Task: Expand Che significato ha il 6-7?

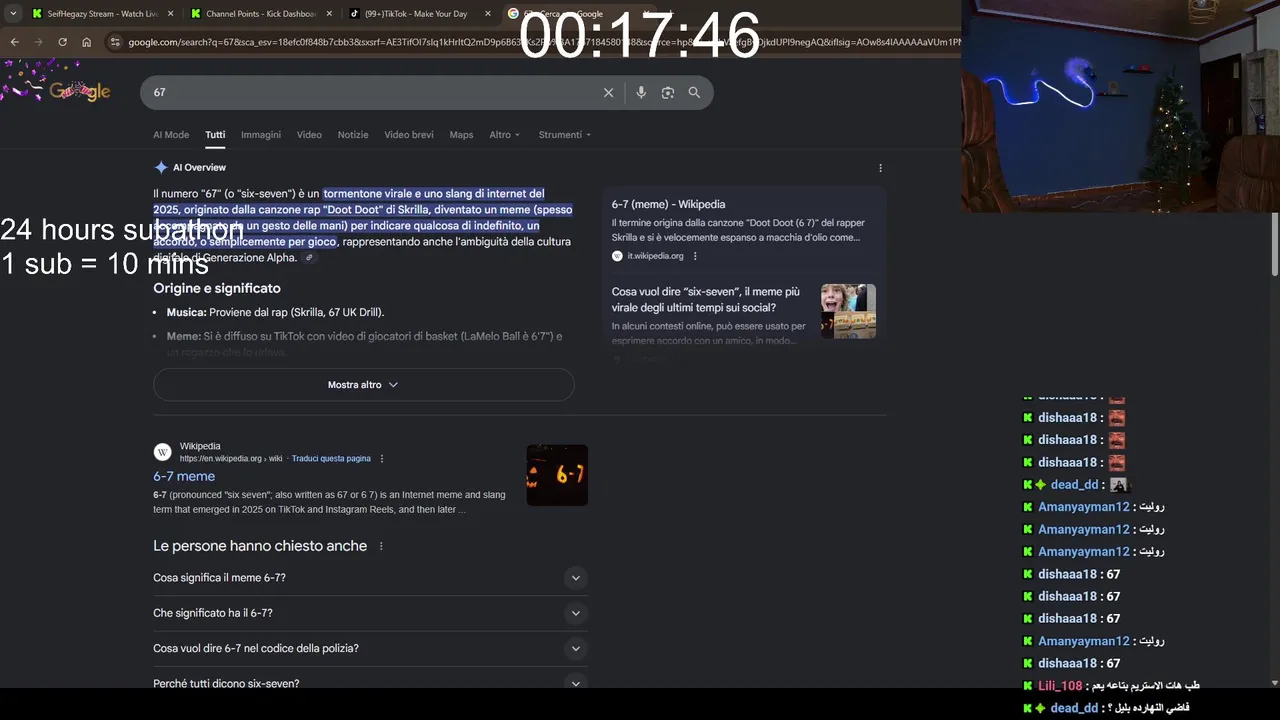Action: (370, 613)
